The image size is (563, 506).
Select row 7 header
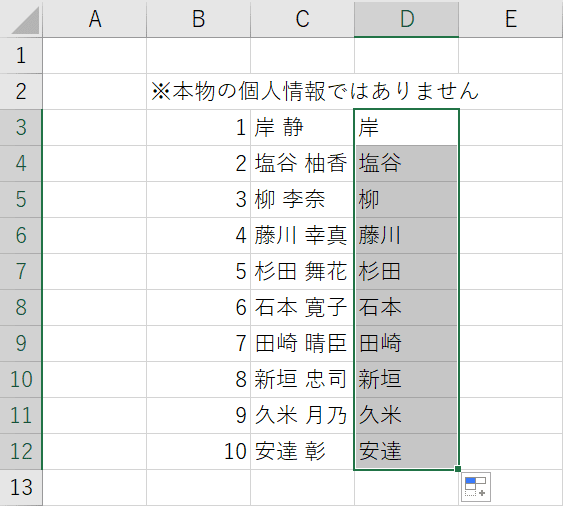click(x=21, y=271)
